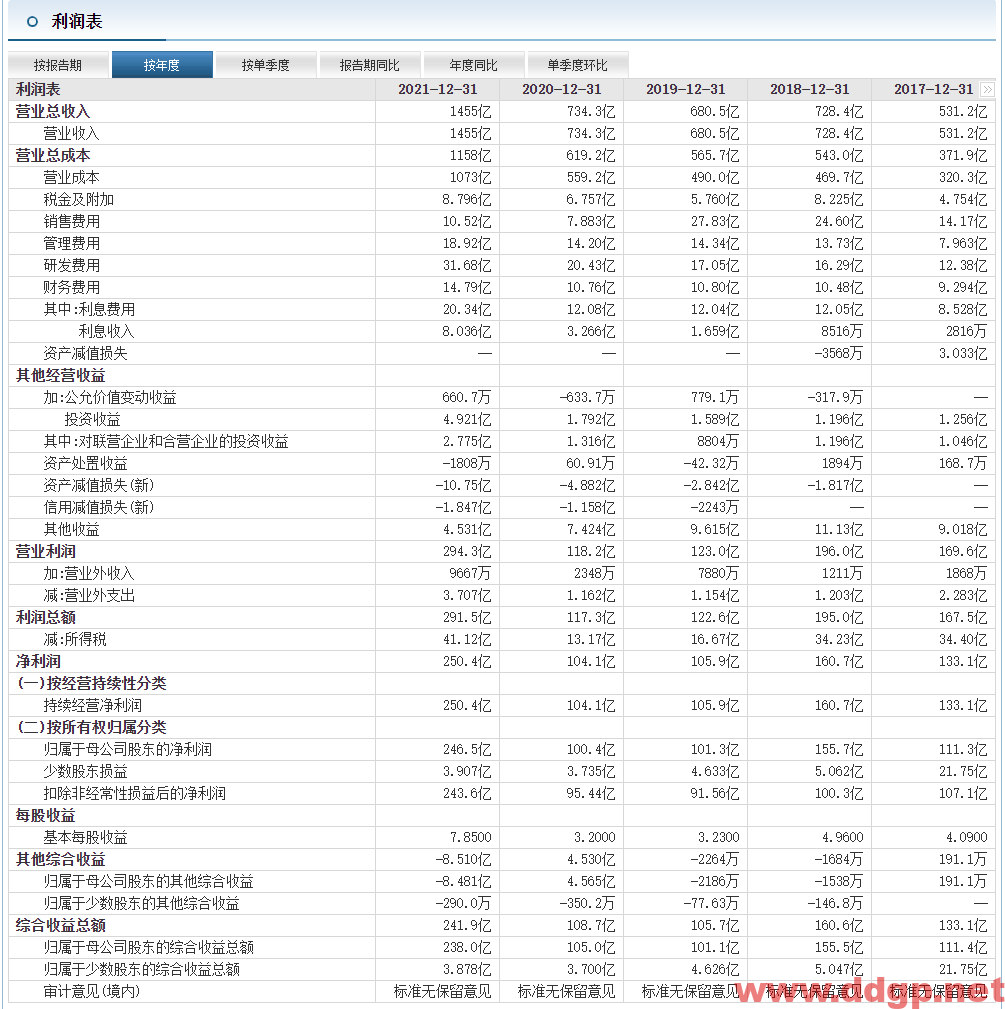Click the 管理费用 row label
Viewport: 1005px width, 1009px height.
pos(71,243)
